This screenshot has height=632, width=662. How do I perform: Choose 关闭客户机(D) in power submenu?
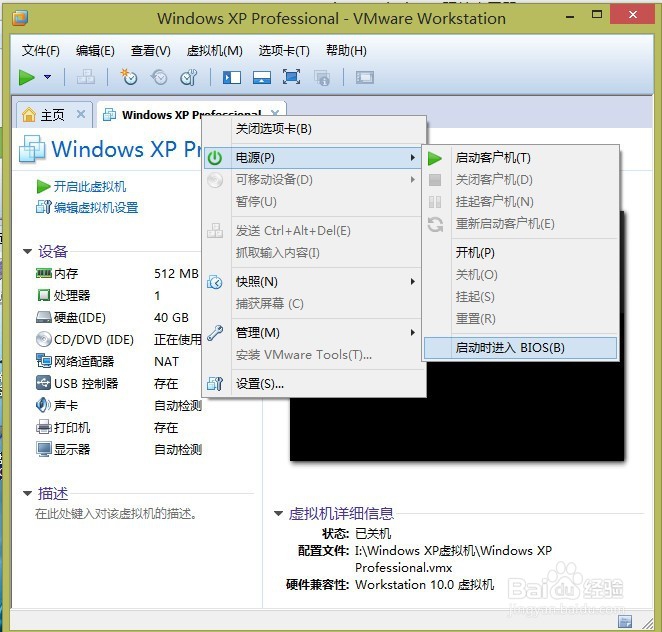pos(521,180)
